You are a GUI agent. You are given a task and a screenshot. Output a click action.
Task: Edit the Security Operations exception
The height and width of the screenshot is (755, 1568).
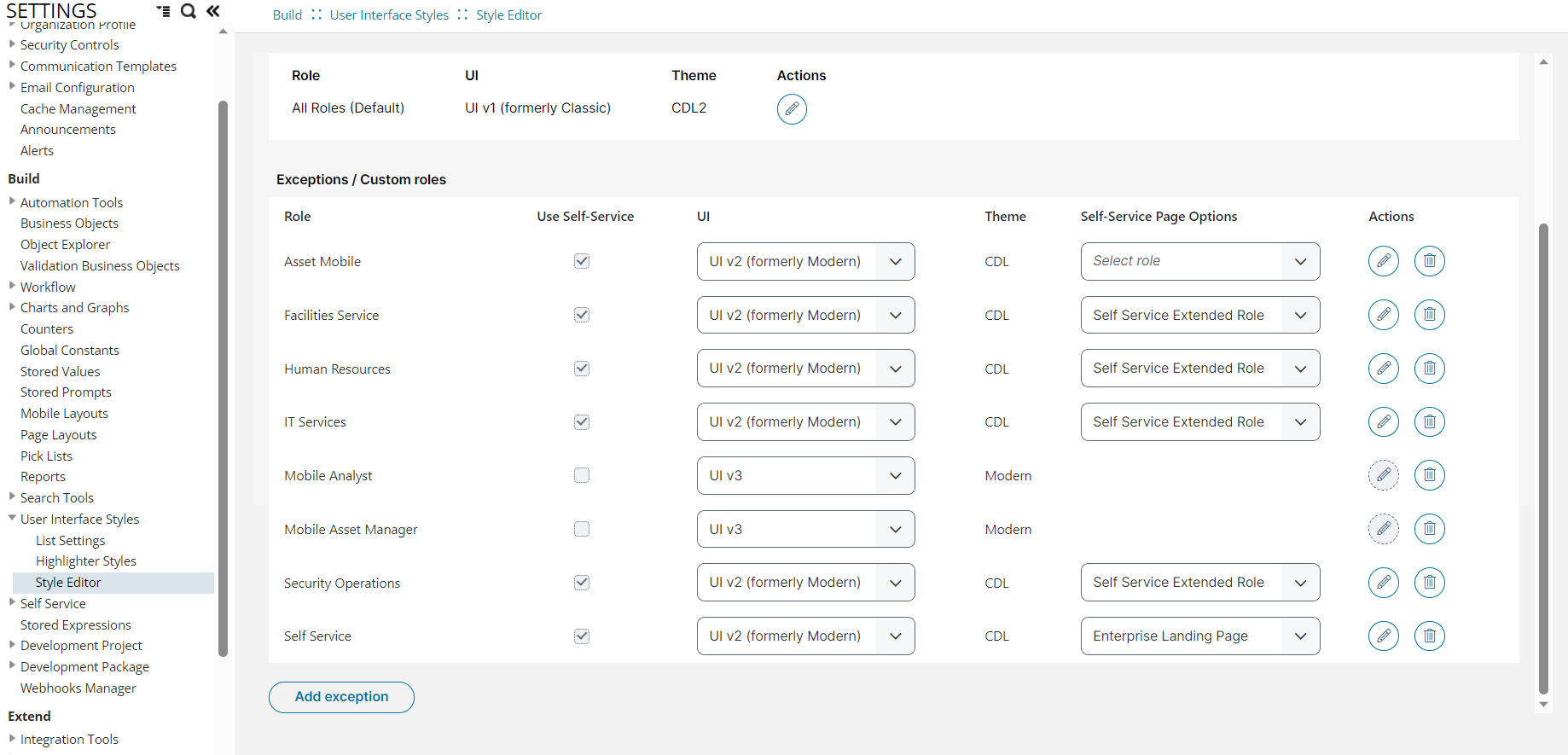coord(1383,583)
